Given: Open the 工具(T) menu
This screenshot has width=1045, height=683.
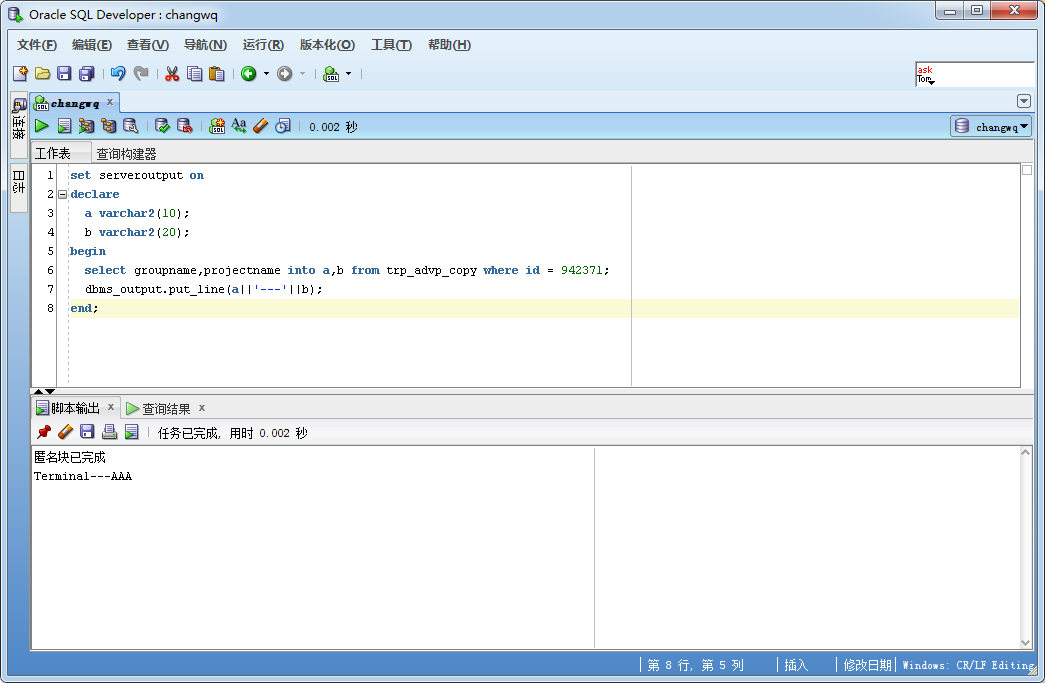Looking at the screenshot, I should [391, 45].
